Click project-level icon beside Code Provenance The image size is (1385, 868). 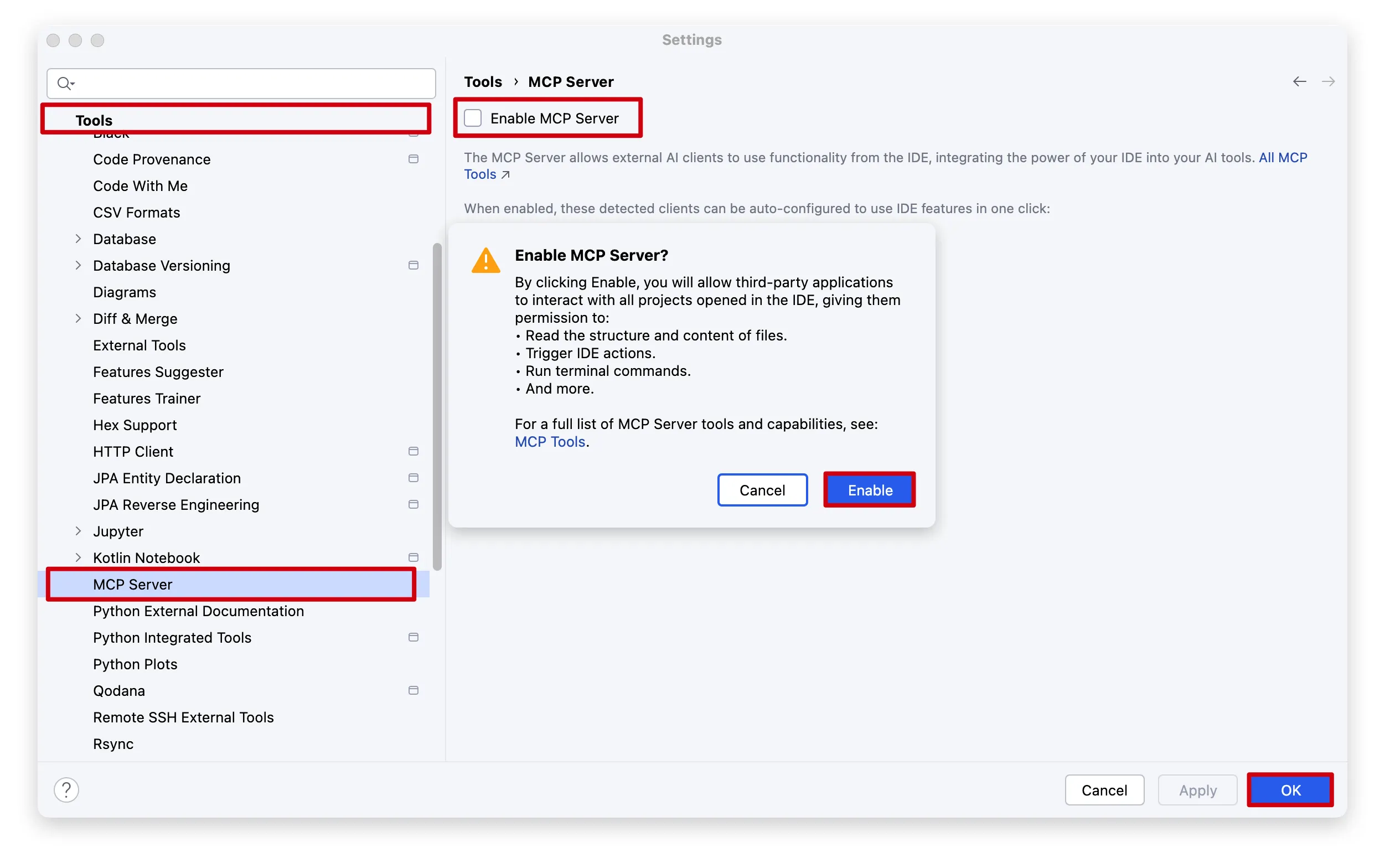414,159
